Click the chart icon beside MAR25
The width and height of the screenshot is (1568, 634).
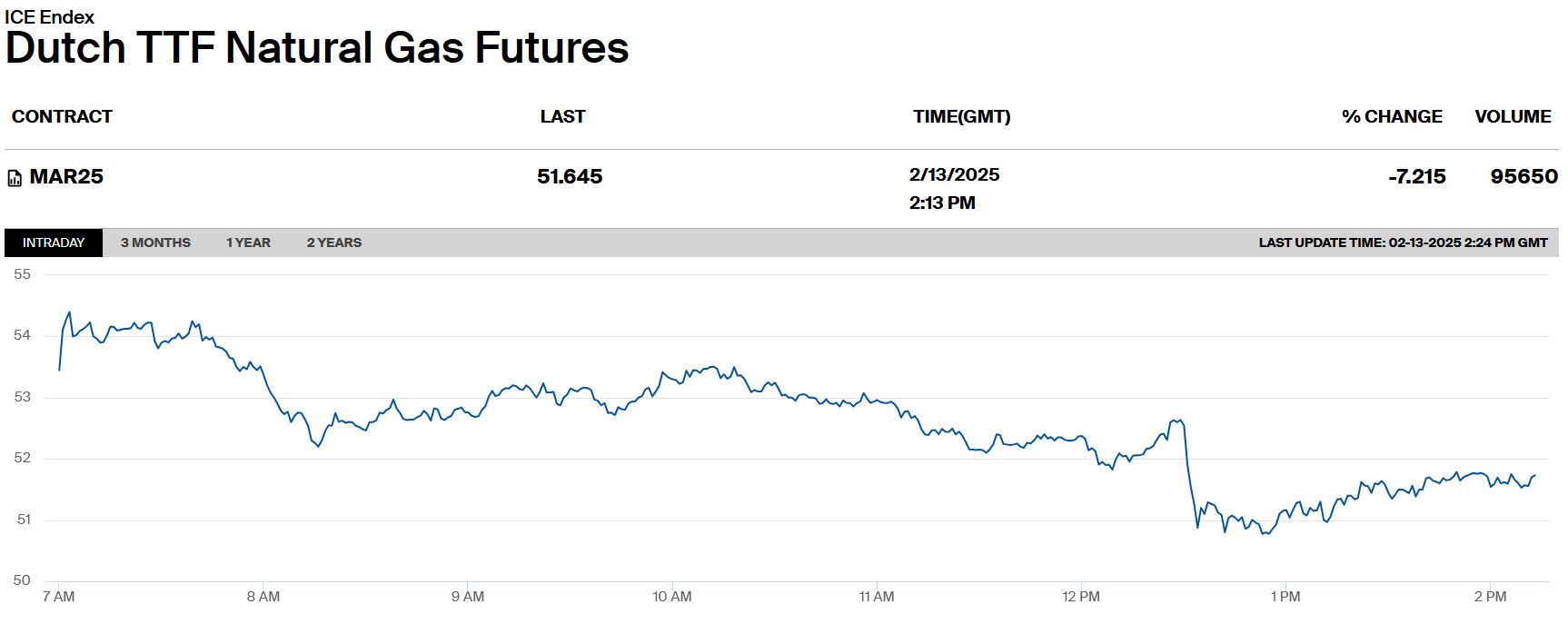coord(15,178)
